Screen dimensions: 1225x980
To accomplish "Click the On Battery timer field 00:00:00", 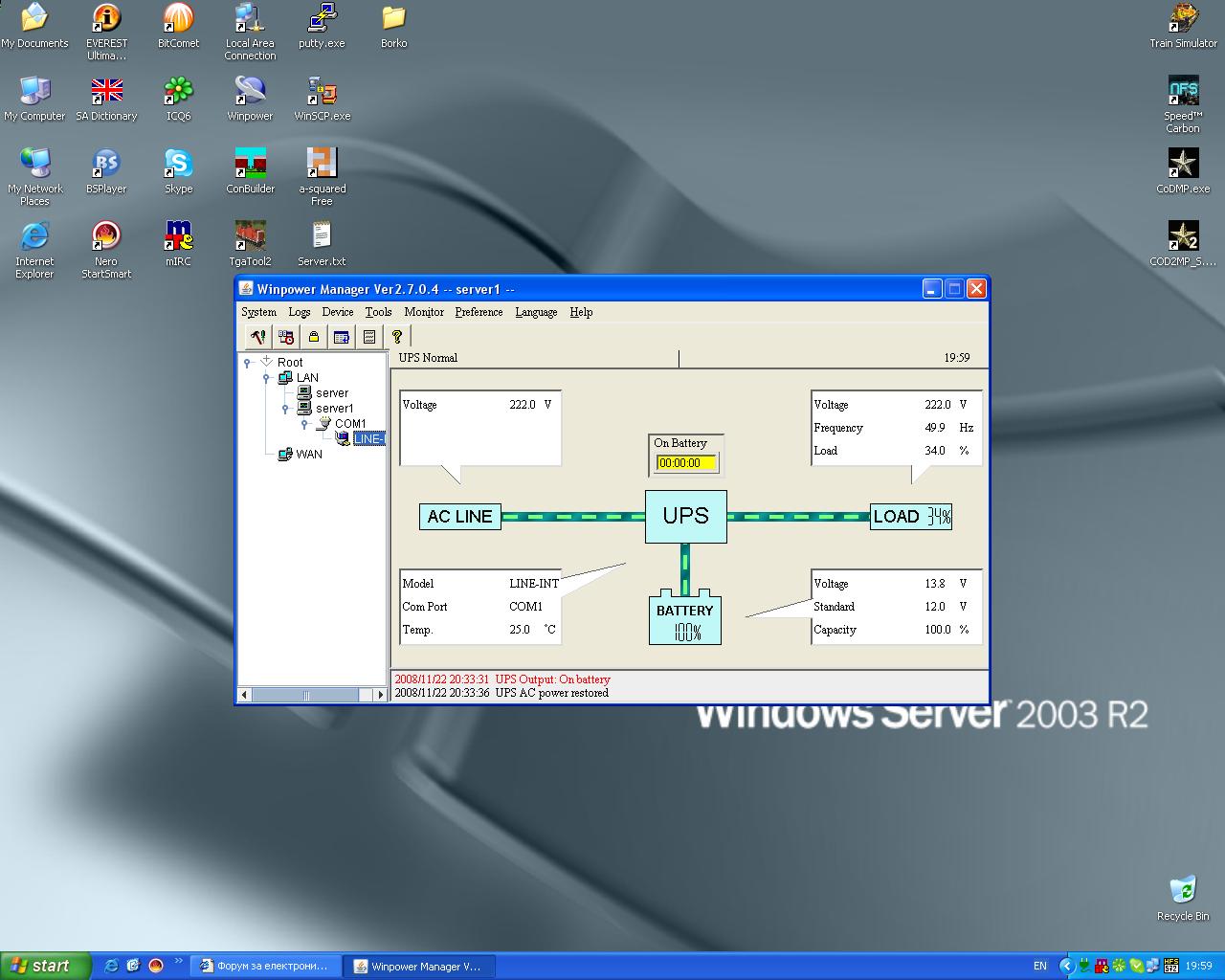I will 686,463.
